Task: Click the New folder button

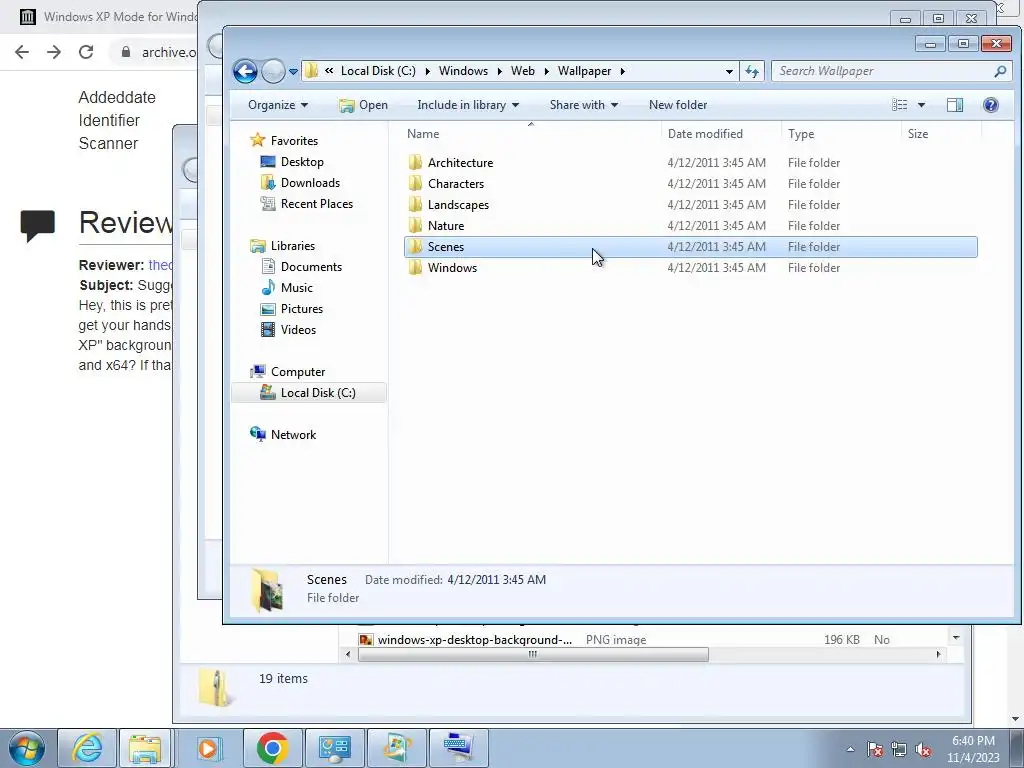Action: [678, 105]
